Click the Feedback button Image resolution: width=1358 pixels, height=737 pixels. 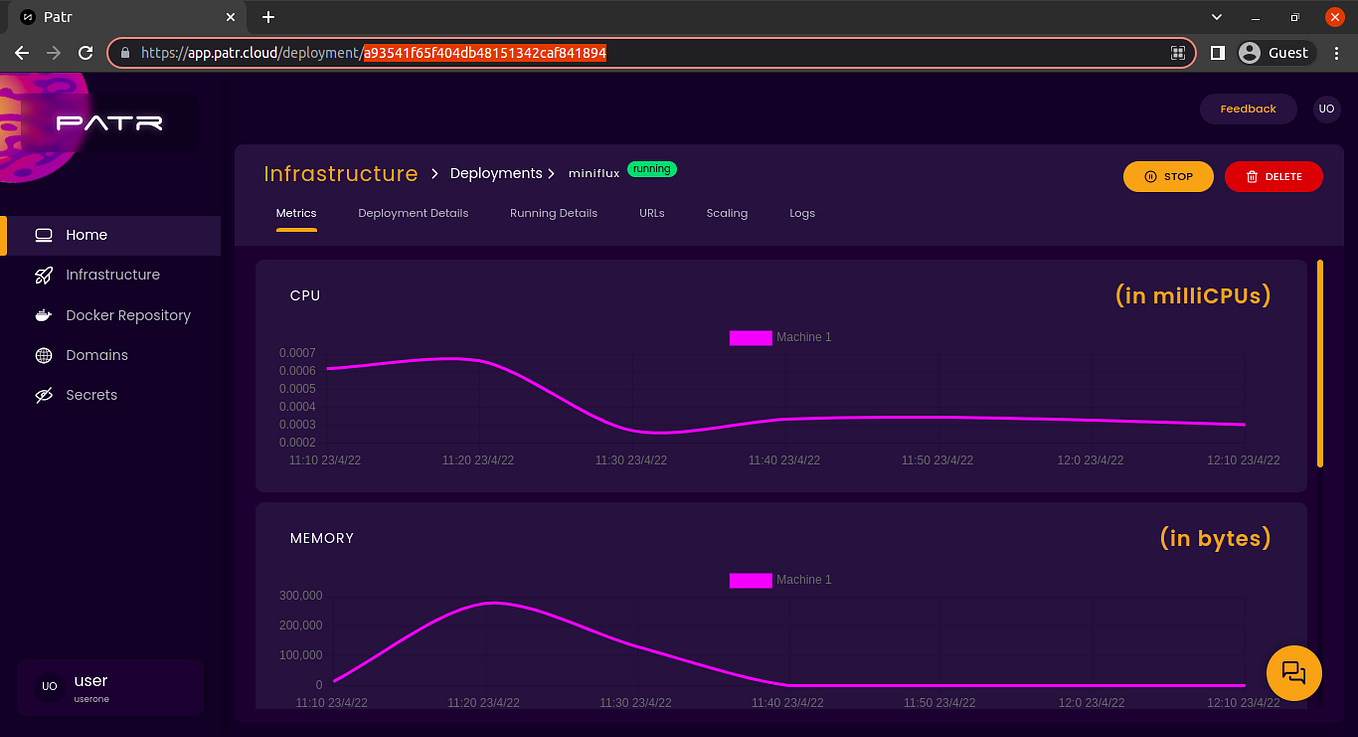tap(1248, 109)
